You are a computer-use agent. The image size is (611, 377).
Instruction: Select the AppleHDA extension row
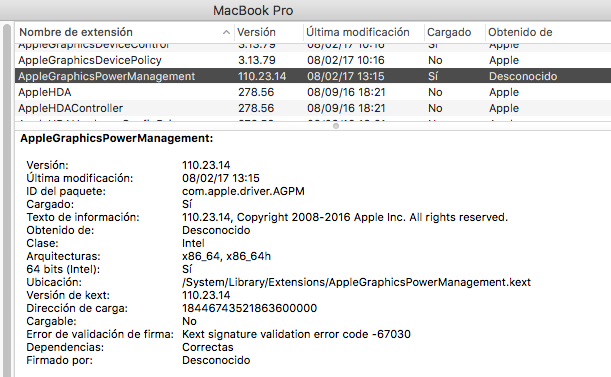pos(313,92)
